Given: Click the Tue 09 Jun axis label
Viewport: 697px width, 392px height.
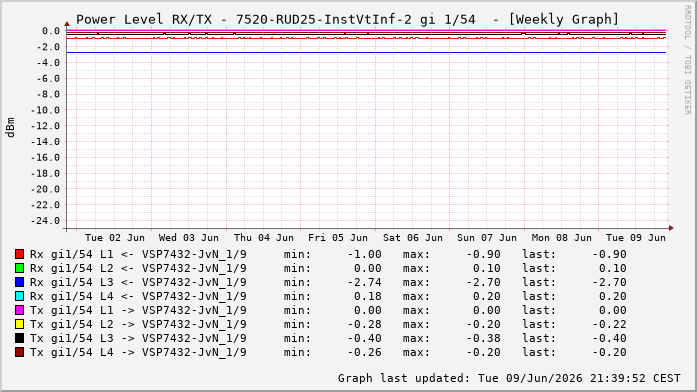Looking at the screenshot, I should (x=636, y=238).
